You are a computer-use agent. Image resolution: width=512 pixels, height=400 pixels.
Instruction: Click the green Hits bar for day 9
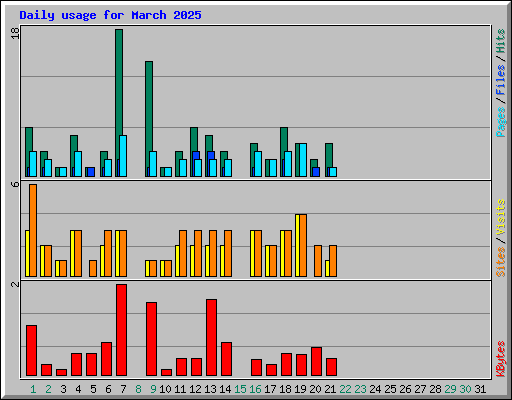149,119
